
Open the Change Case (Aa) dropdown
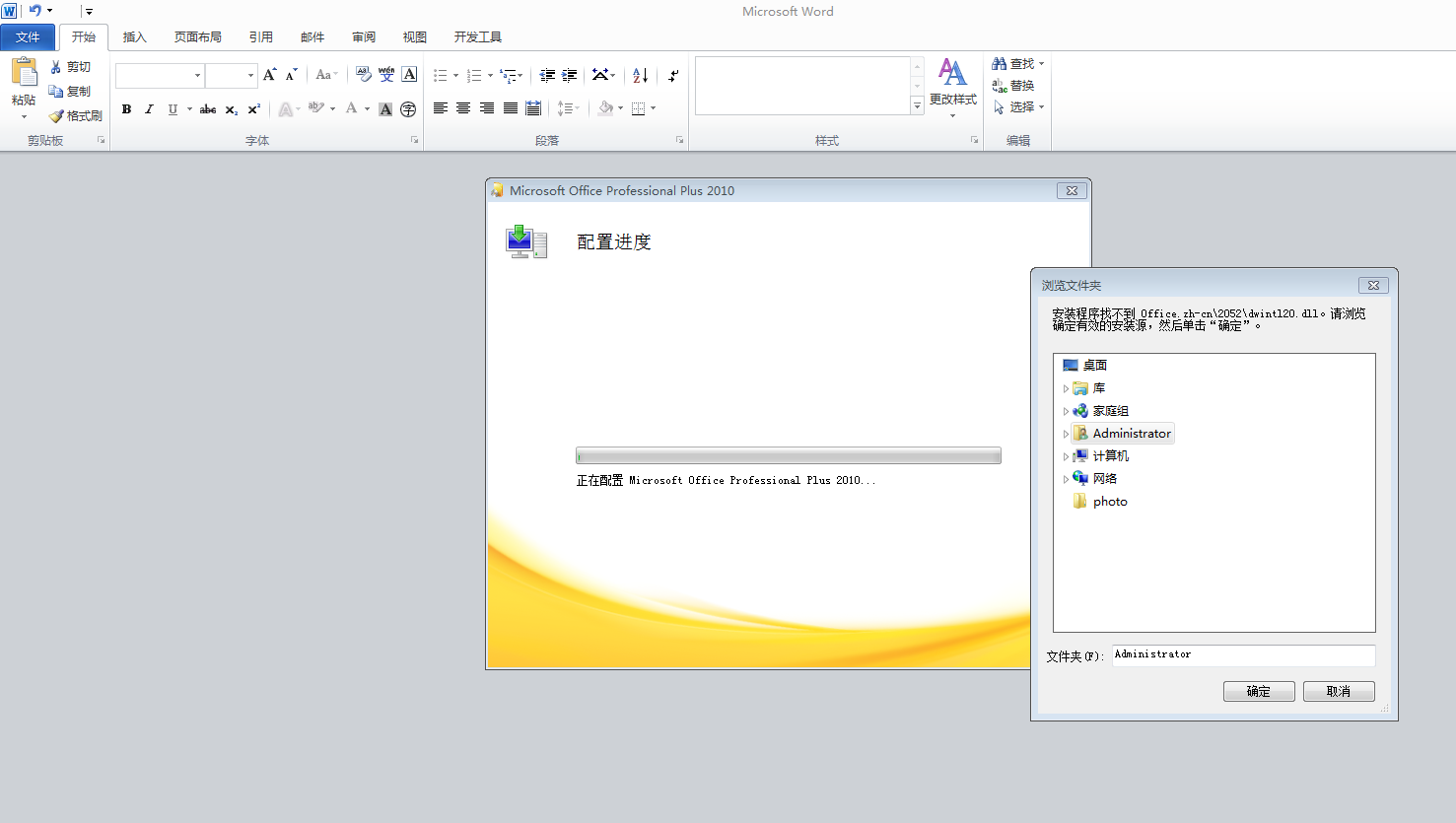[326, 75]
